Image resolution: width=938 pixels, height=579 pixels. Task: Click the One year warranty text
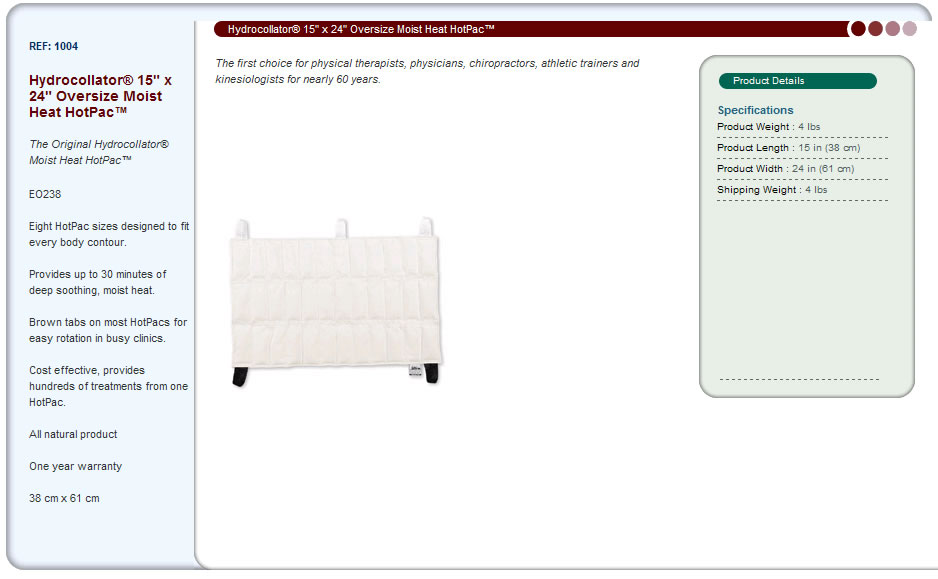[75, 466]
